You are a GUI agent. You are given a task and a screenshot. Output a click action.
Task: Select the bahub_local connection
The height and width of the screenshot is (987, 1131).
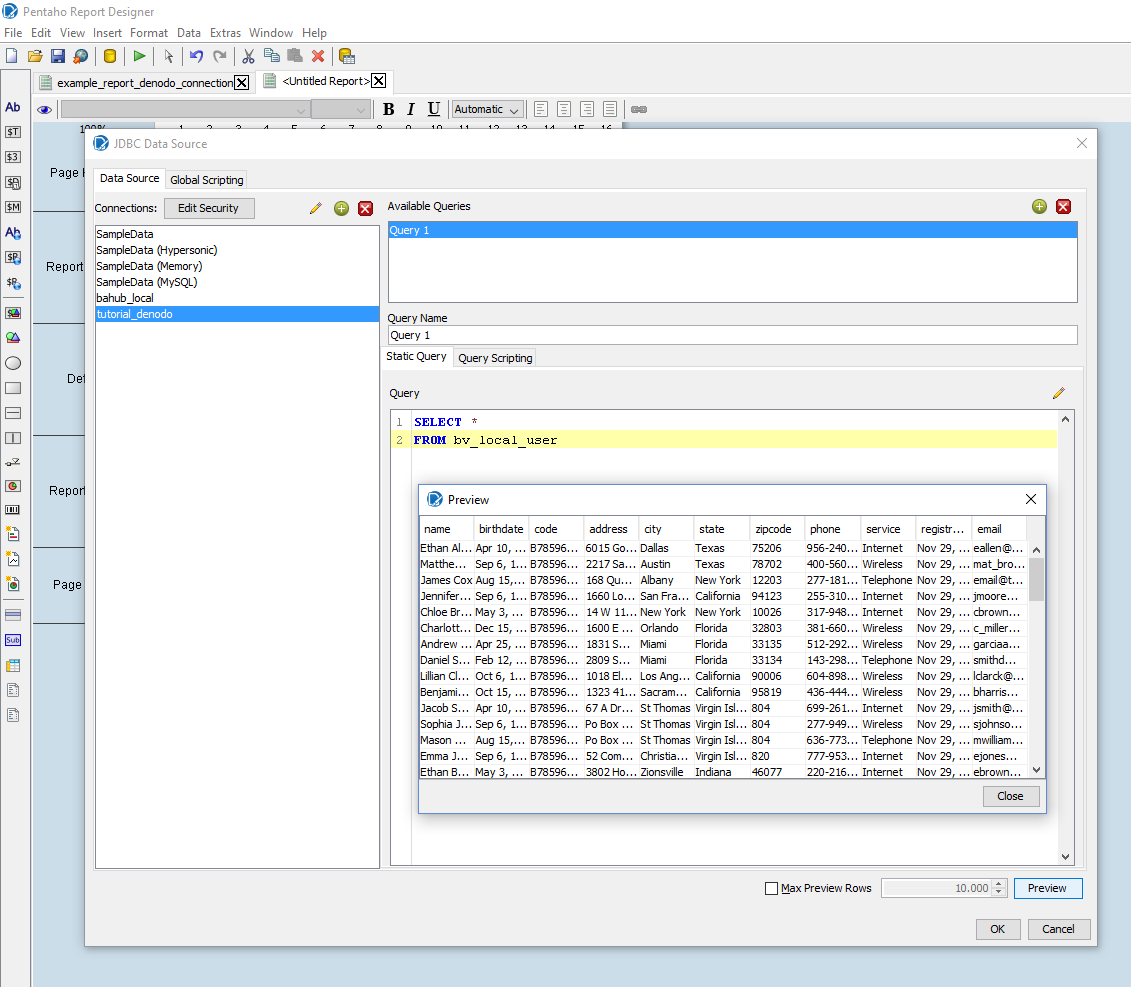click(x=237, y=298)
